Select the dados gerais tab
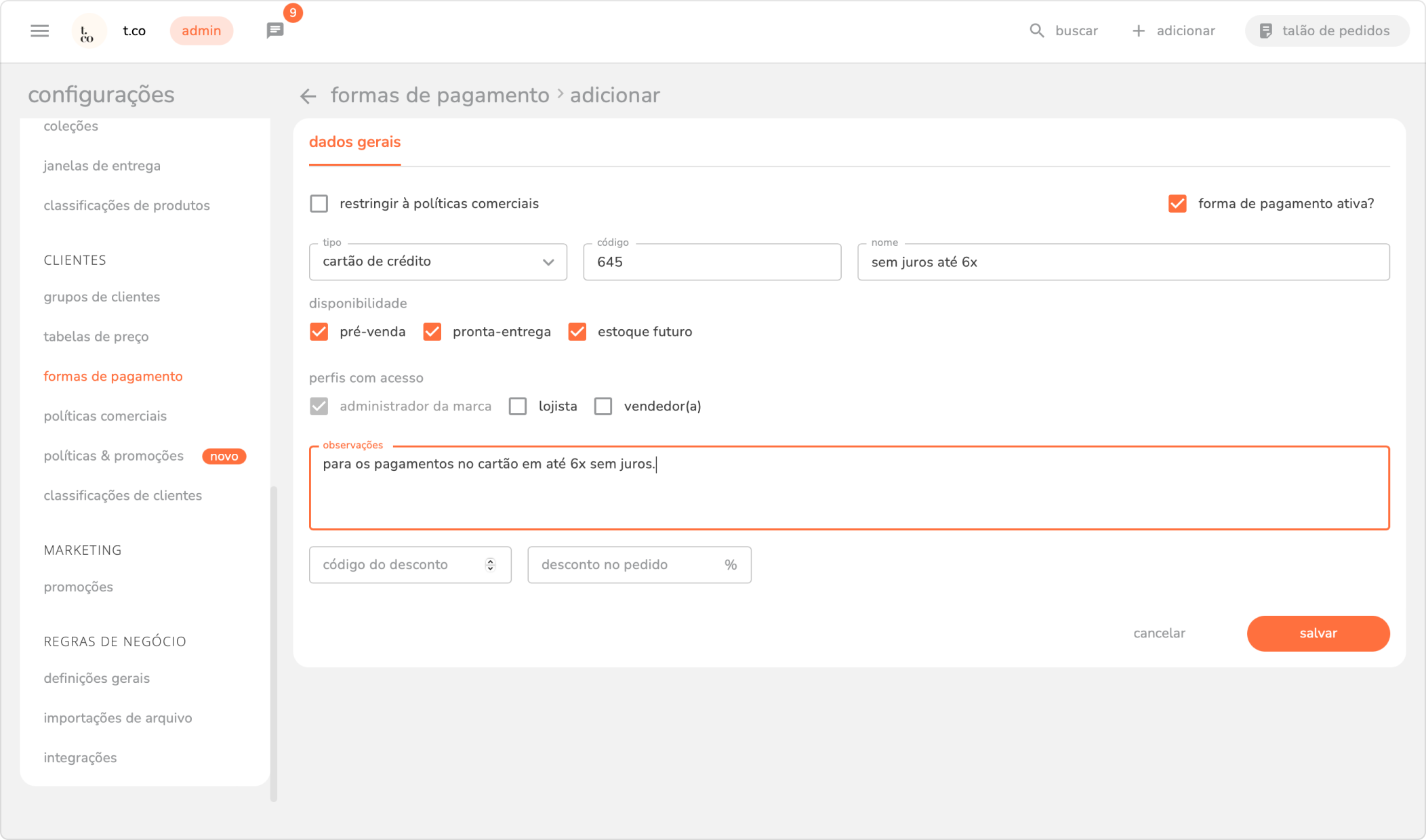 tap(354, 142)
